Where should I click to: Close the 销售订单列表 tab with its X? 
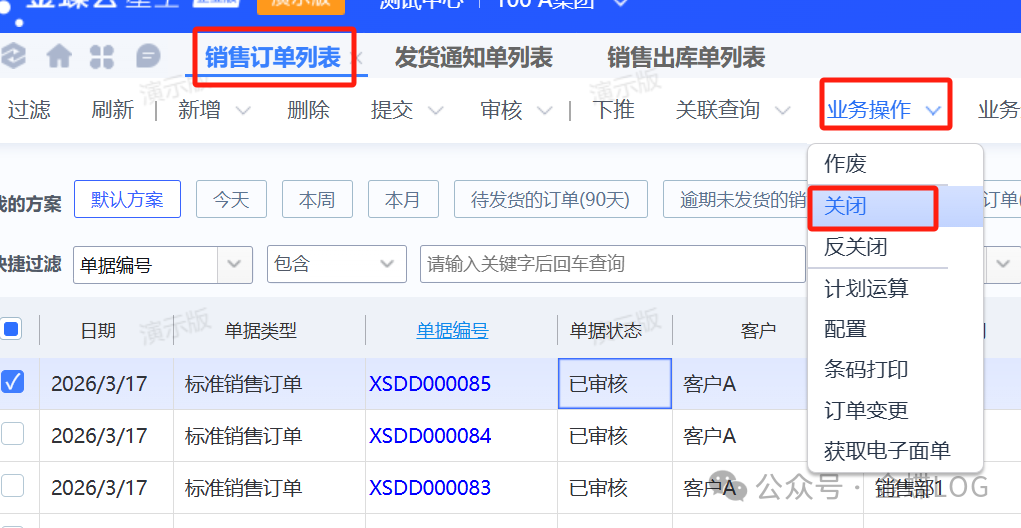pyautogui.click(x=359, y=58)
